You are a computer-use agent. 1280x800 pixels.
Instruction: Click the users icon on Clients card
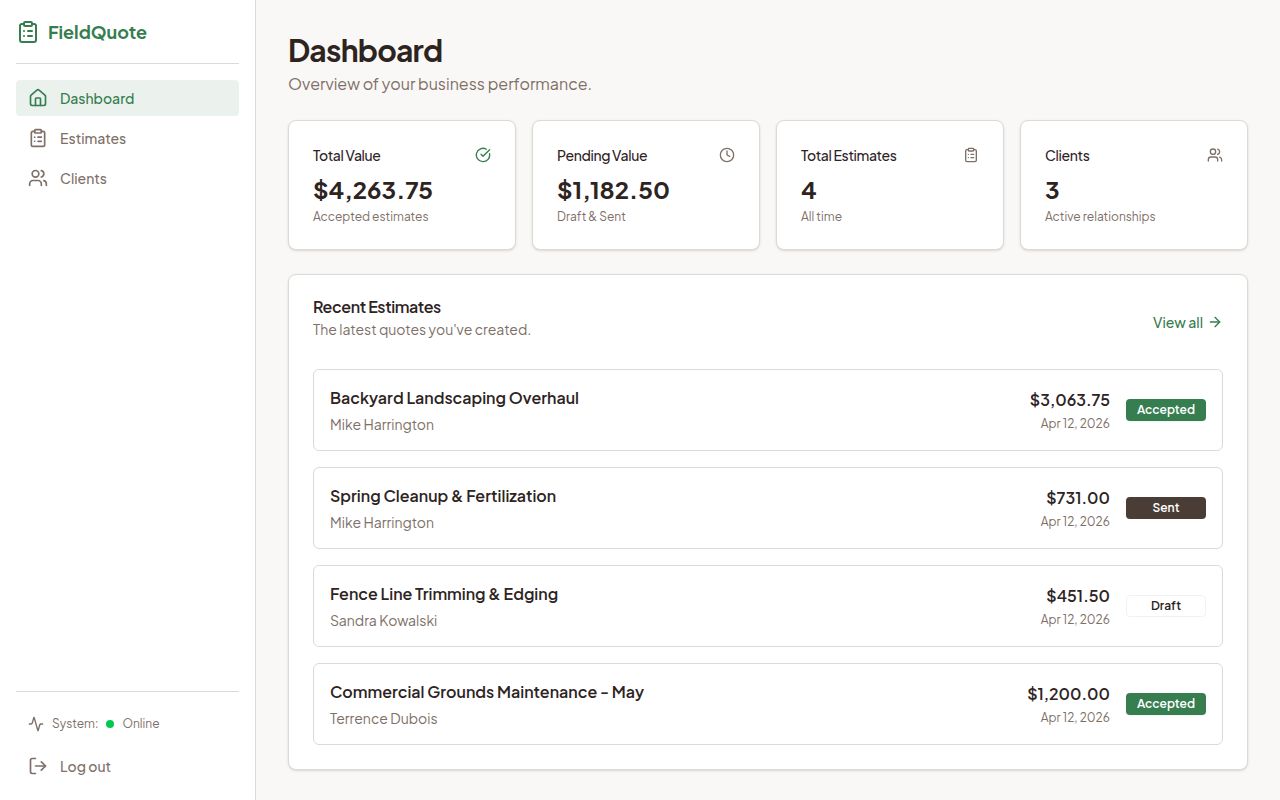tap(1215, 155)
